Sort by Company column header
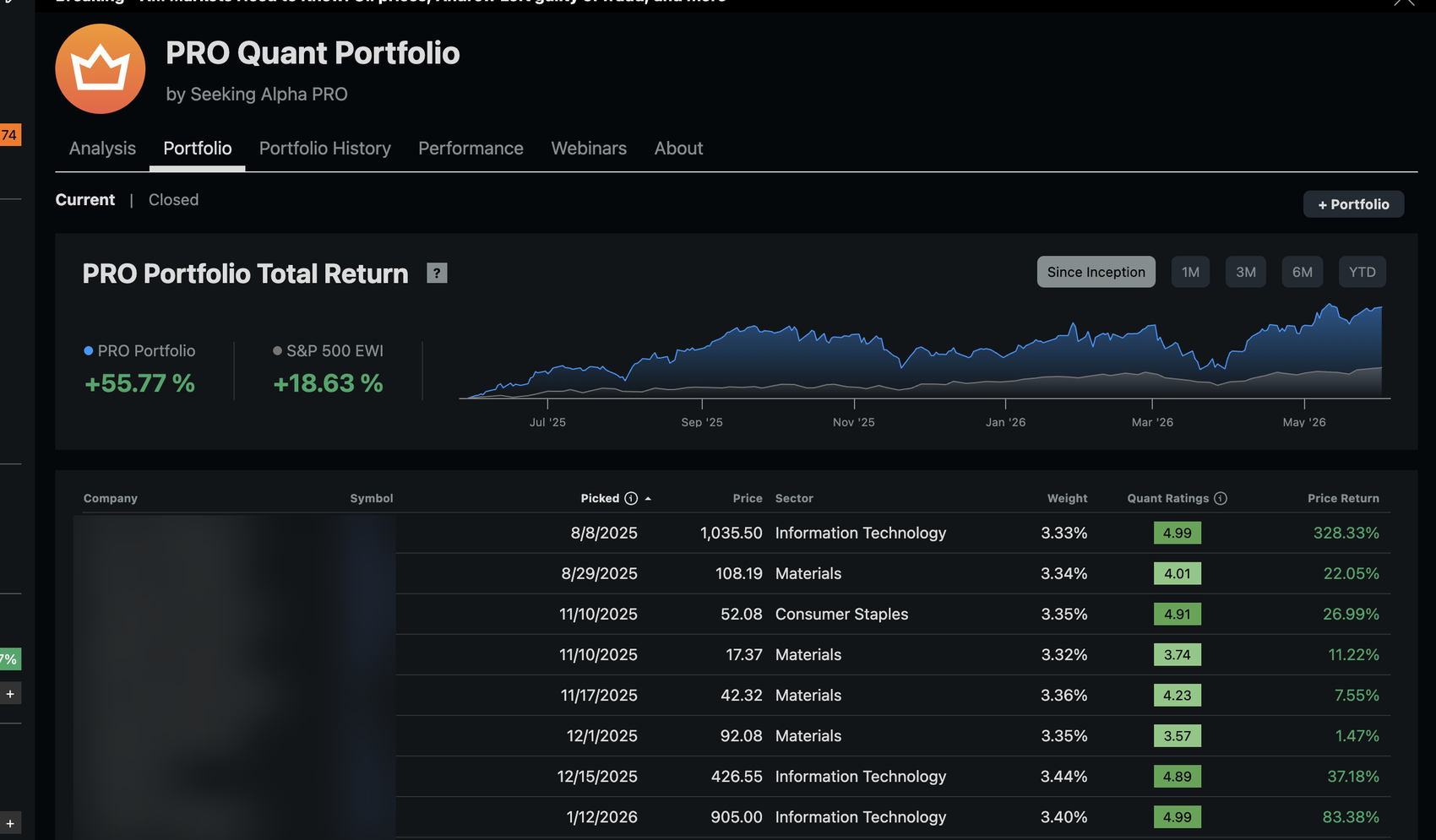This screenshot has height=840, width=1436. pyautogui.click(x=111, y=498)
